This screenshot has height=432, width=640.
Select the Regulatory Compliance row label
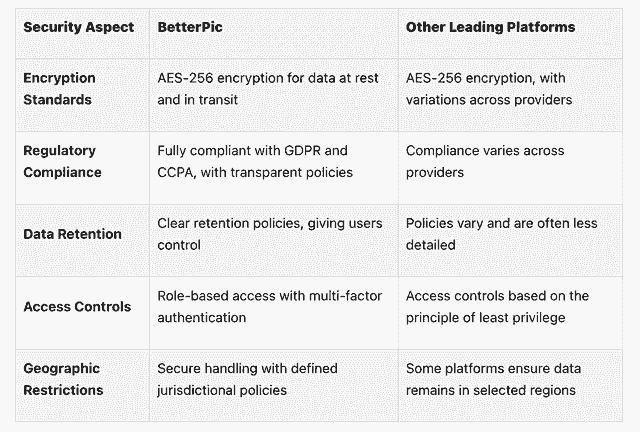62,161
